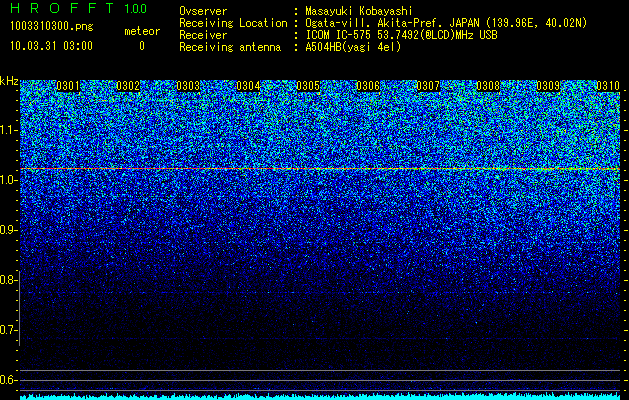Click the cyan signal level strip at bottom
The width and height of the screenshot is (629, 400).
pyautogui.click(x=320, y=396)
